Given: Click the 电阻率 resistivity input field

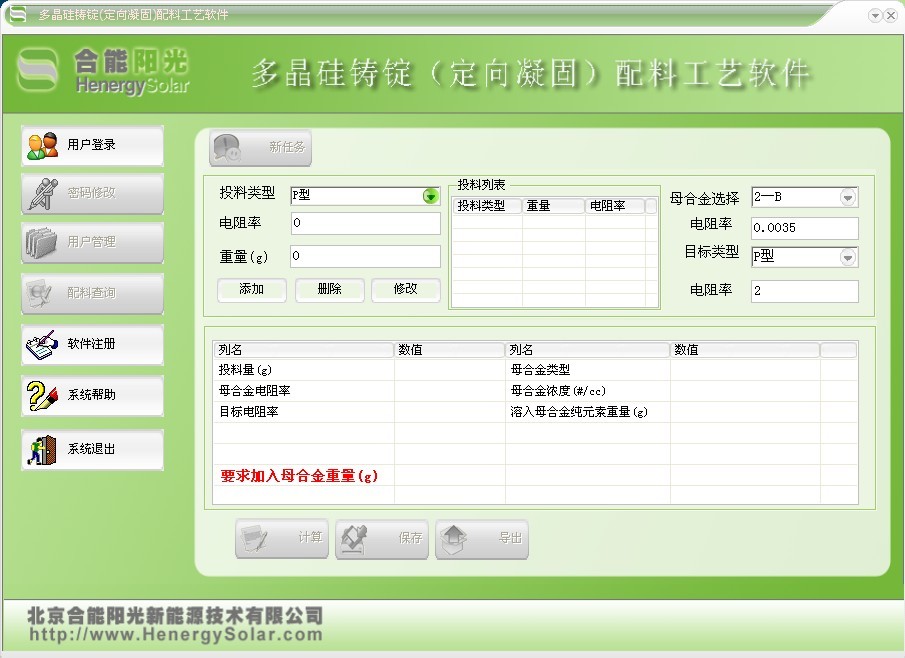Looking at the screenshot, I should (x=365, y=224).
